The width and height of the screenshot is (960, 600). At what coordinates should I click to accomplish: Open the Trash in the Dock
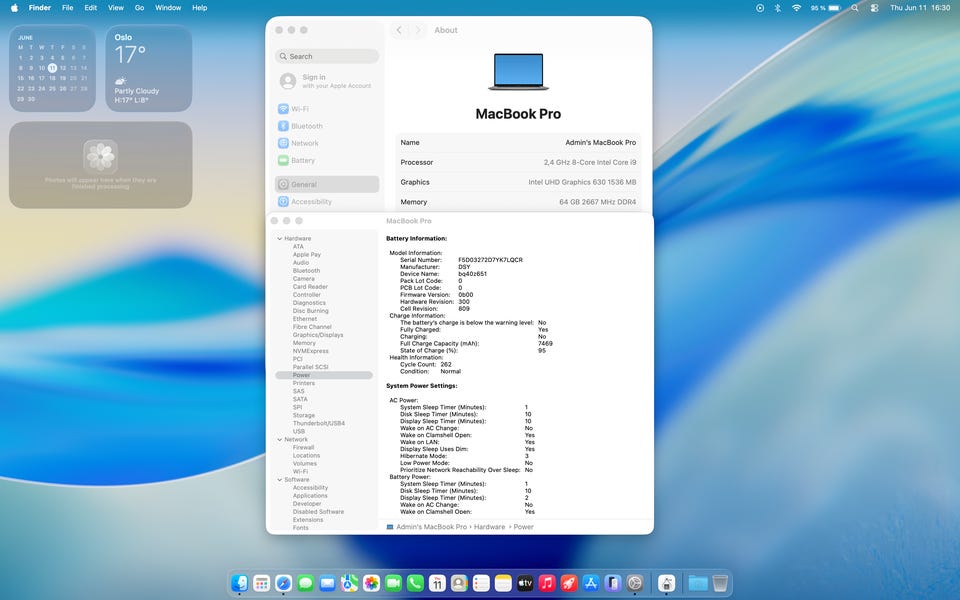721,583
